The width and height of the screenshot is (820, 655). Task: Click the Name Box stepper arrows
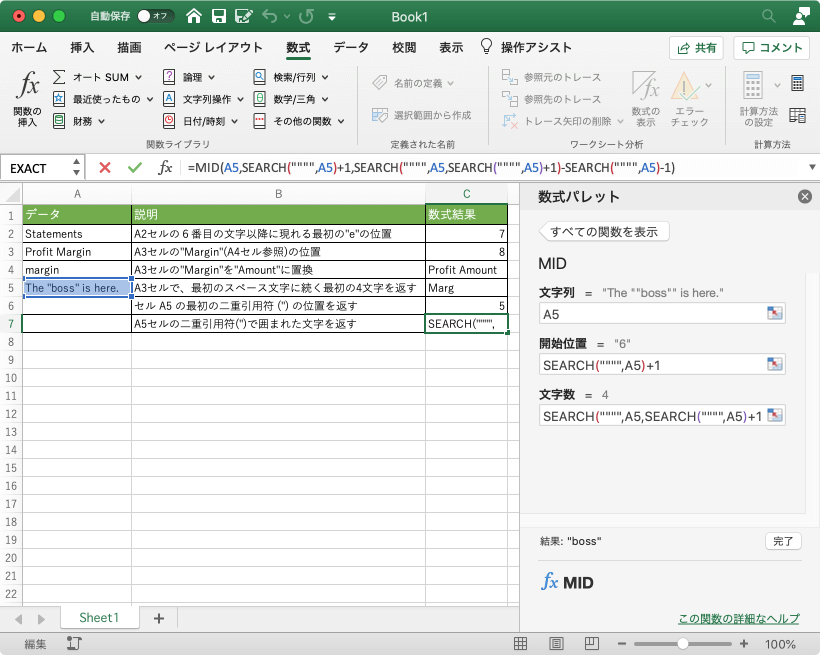pyautogui.click(x=77, y=167)
